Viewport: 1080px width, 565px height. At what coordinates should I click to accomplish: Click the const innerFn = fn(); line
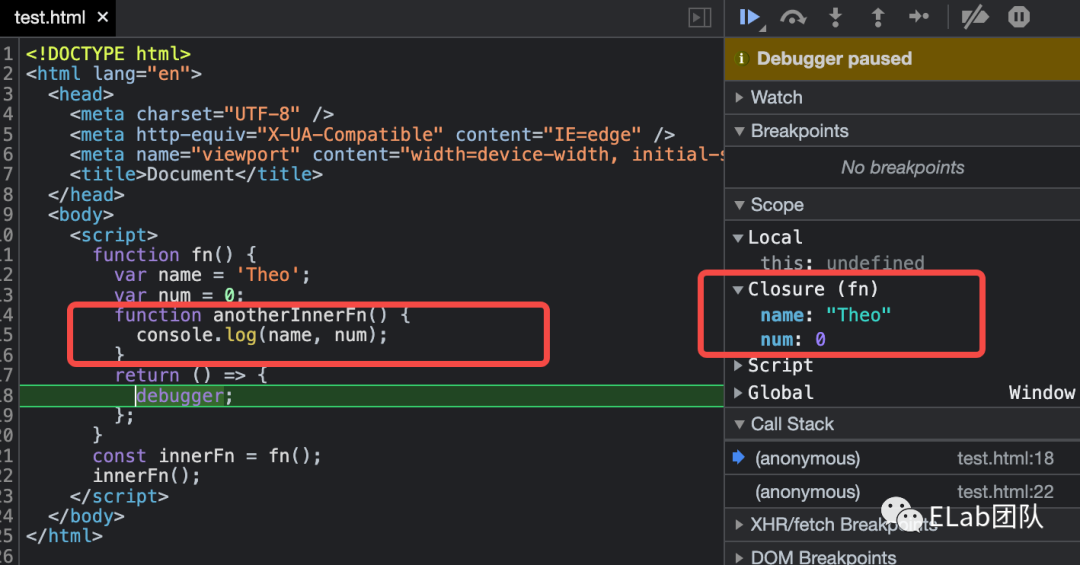tap(207, 456)
